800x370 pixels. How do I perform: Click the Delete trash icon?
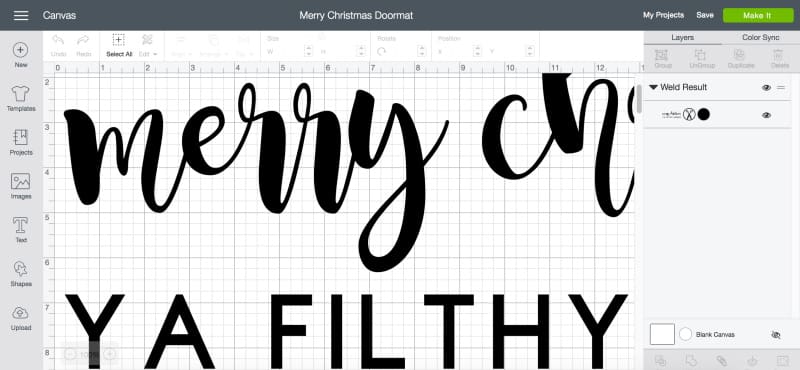pyautogui.click(x=778, y=55)
